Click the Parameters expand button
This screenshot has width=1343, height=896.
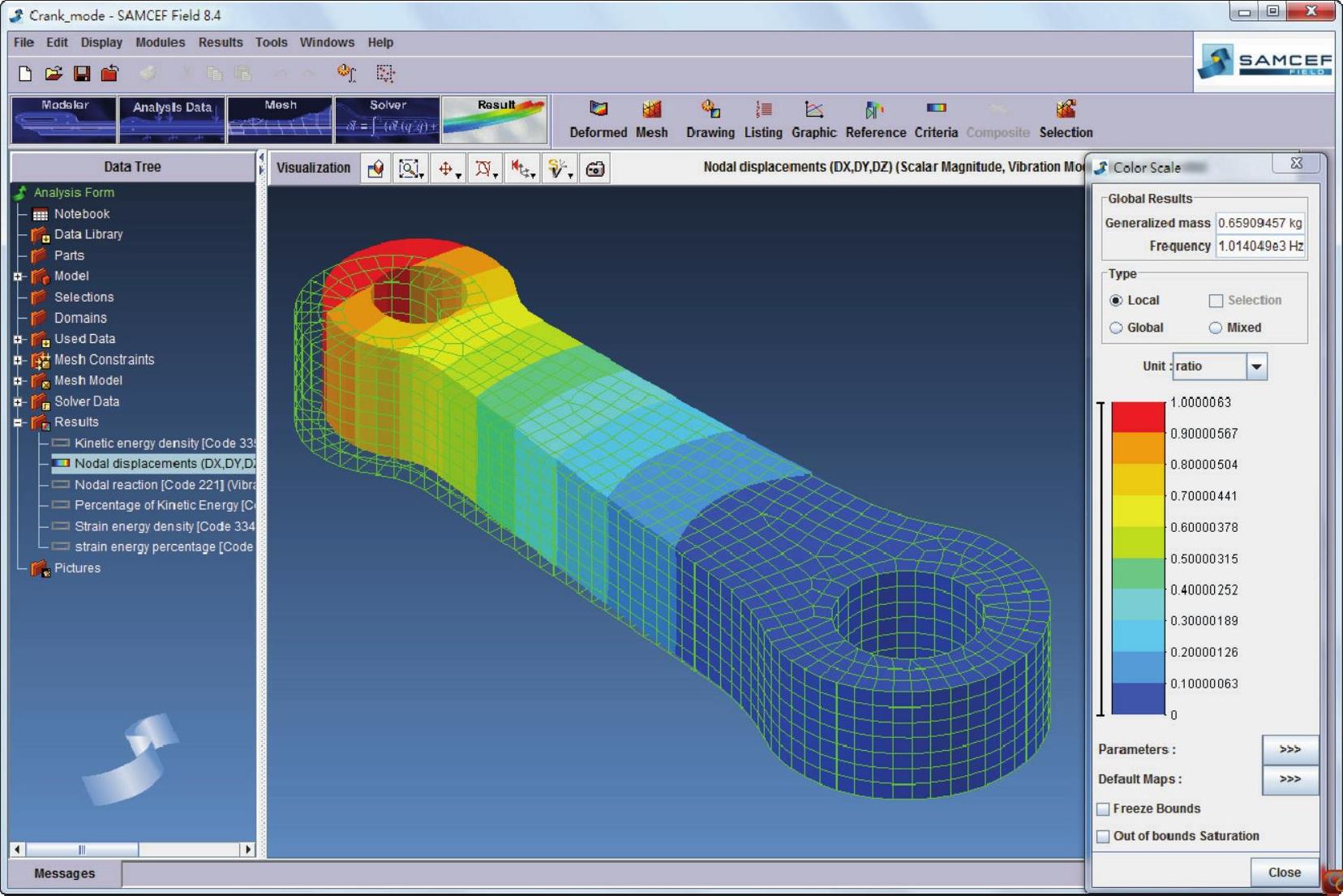(x=1289, y=749)
